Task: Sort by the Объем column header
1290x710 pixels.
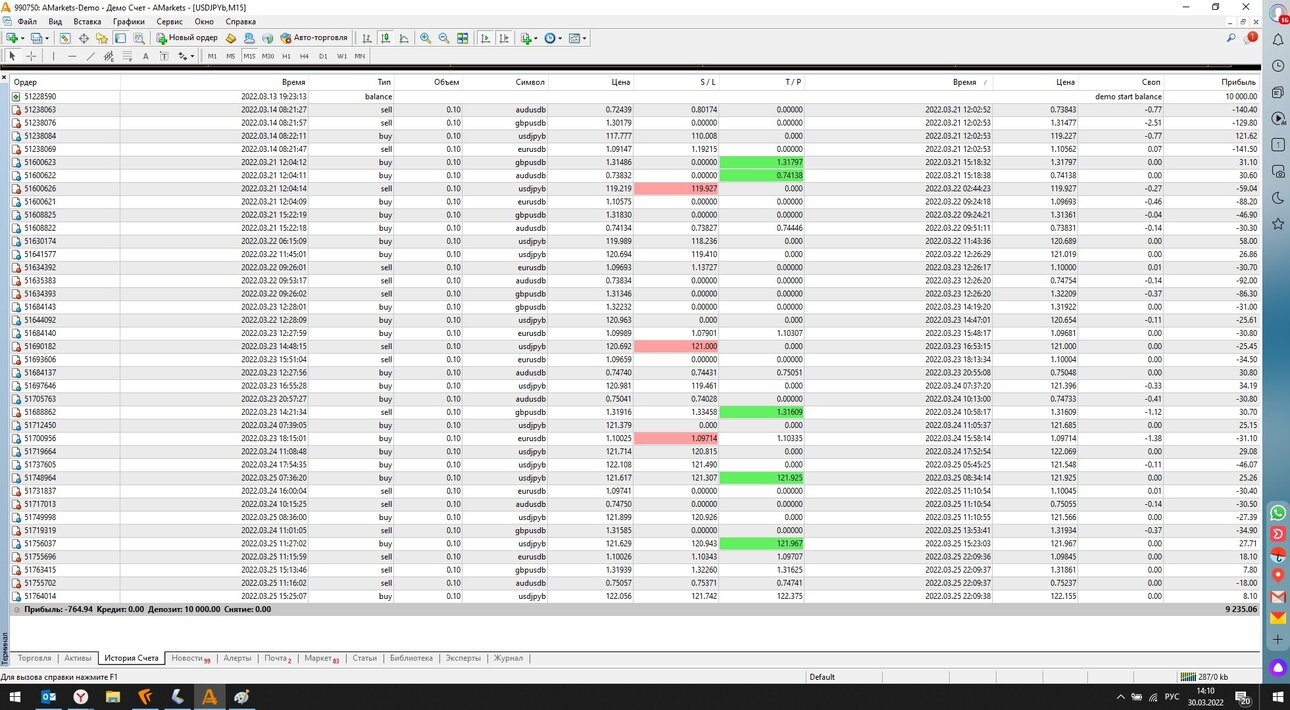Action: [x=446, y=82]
